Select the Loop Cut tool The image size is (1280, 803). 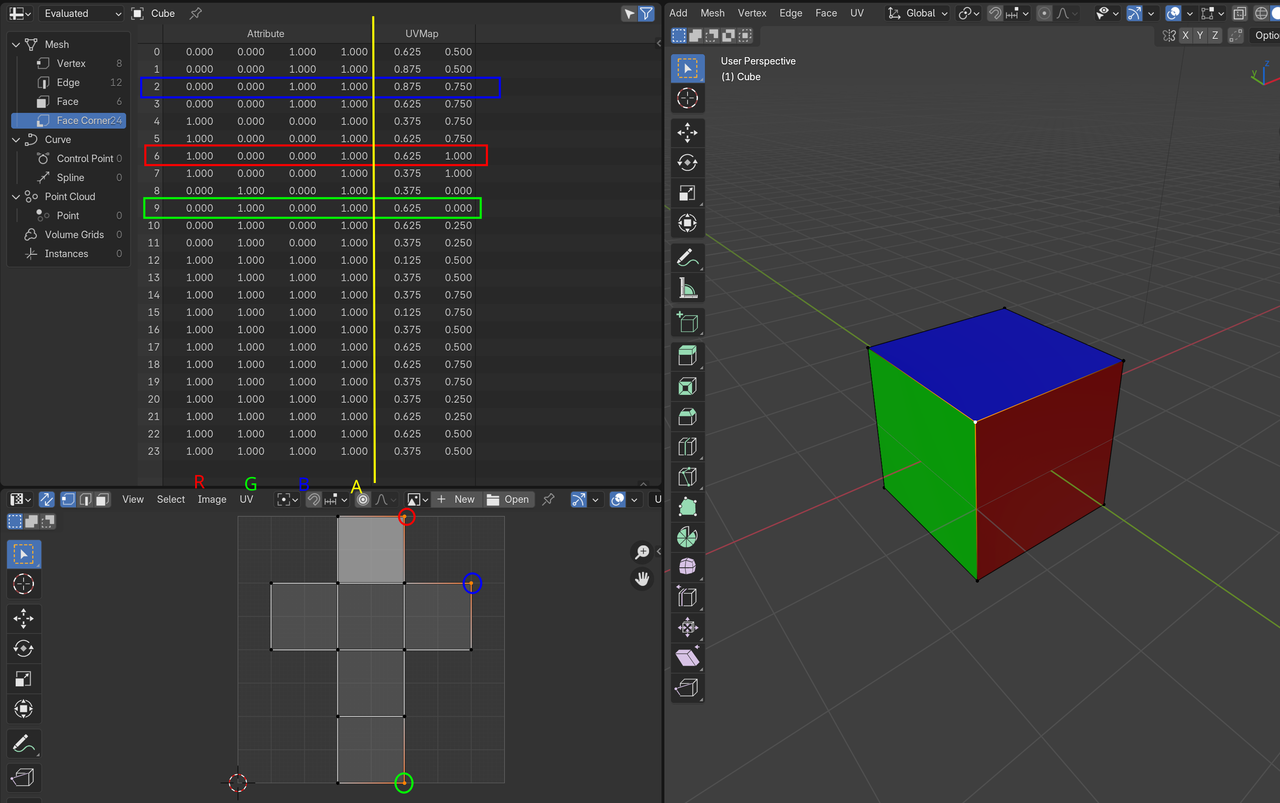(x=688, y=446)
